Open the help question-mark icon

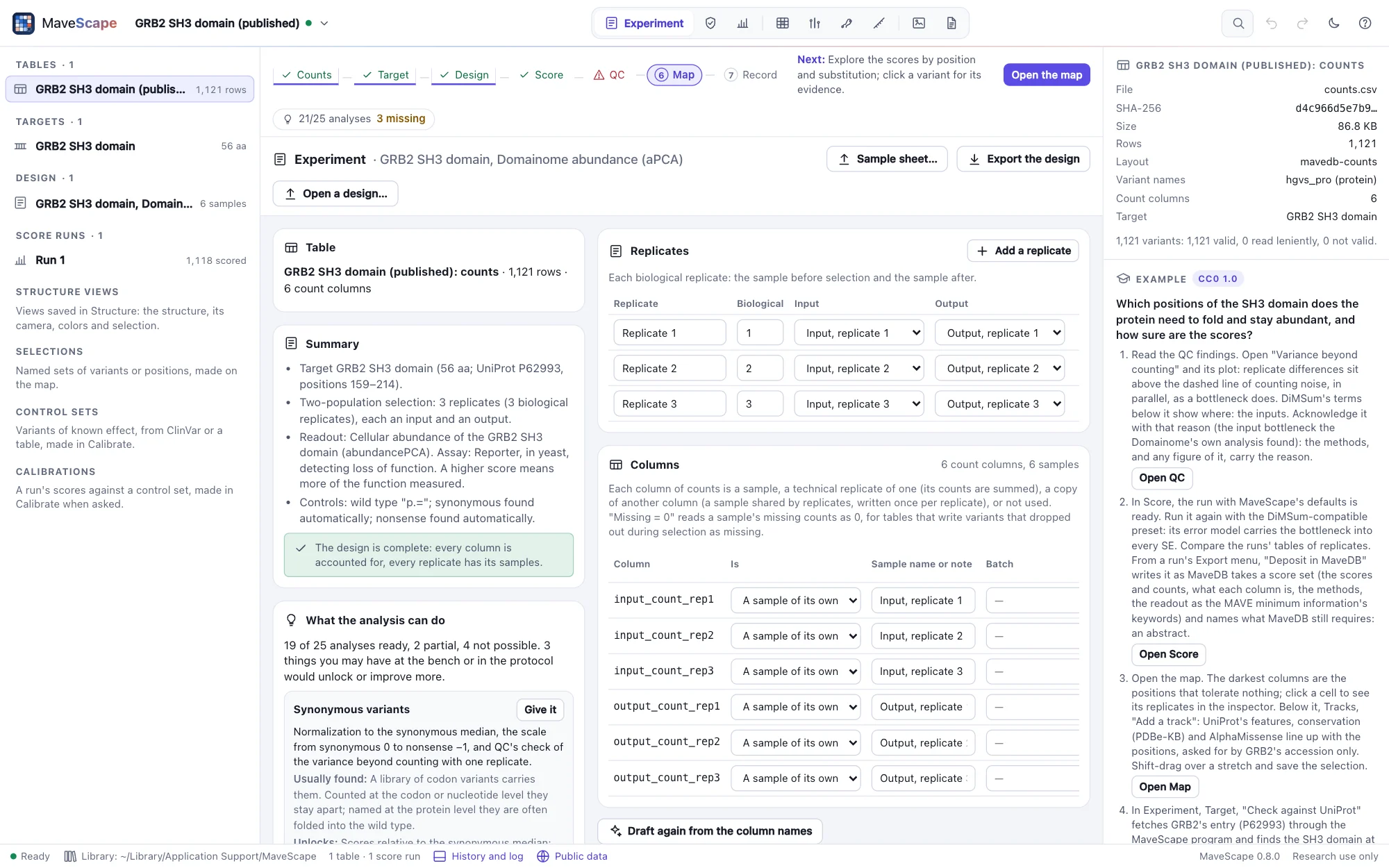1365,23
